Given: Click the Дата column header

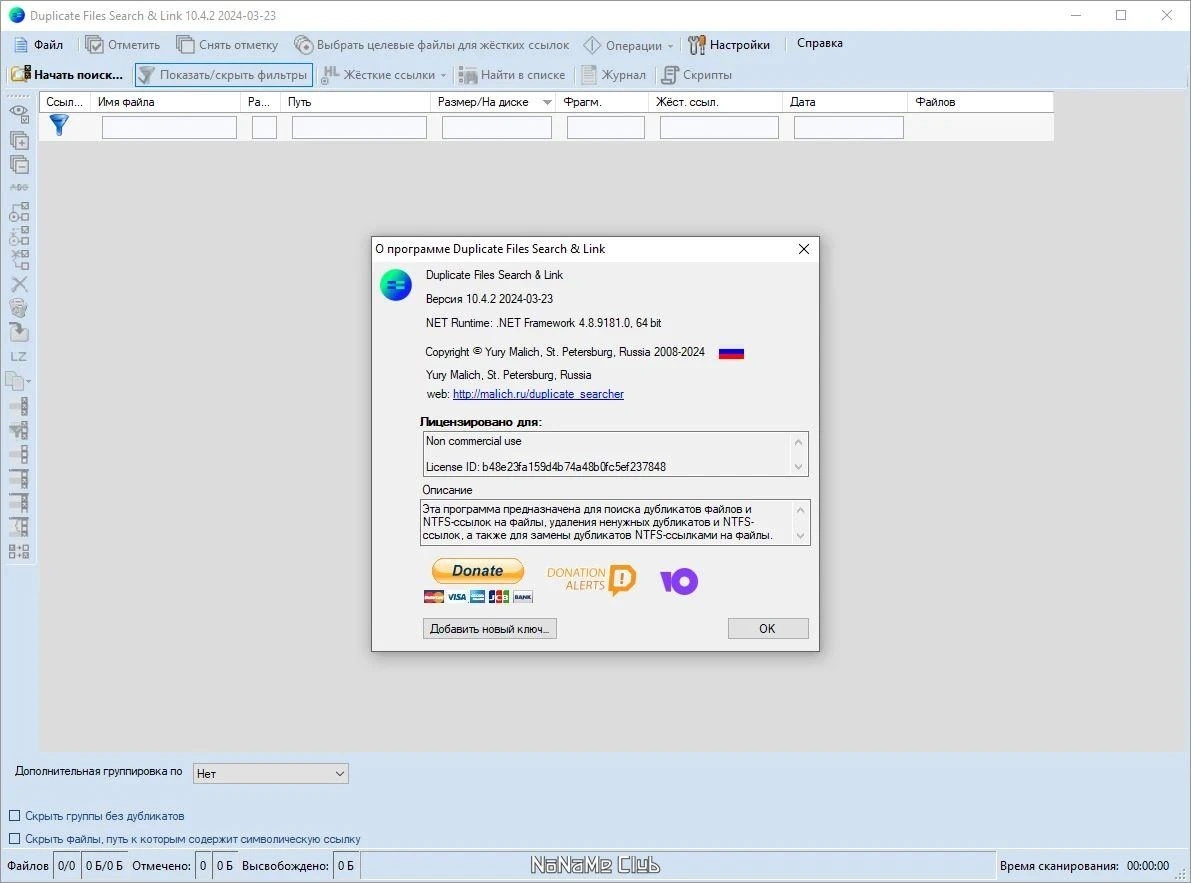Looking at the screenshot, I should click(845, 102).
